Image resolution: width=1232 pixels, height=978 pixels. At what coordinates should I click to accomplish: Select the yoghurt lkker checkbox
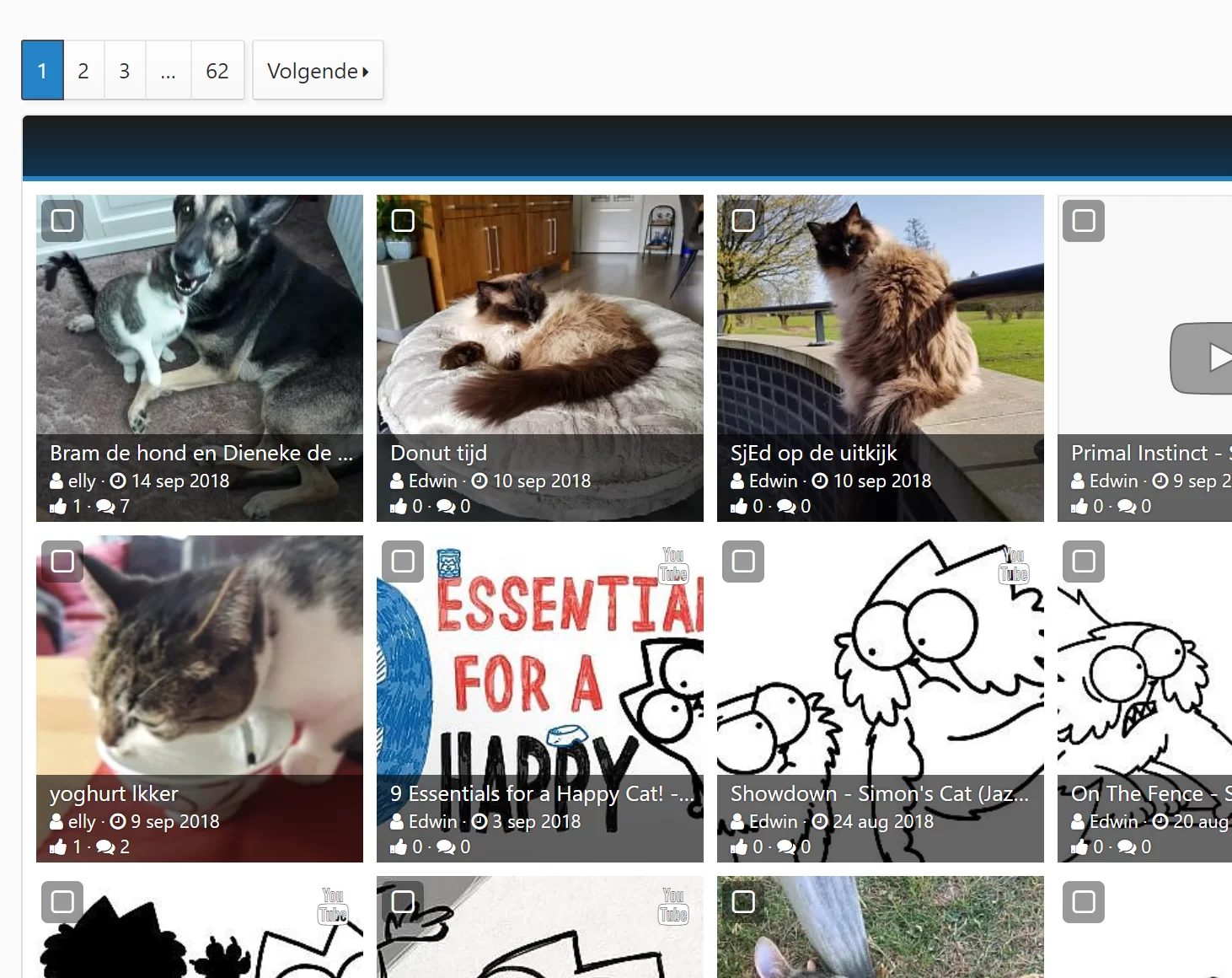click(x=62, y=562)
